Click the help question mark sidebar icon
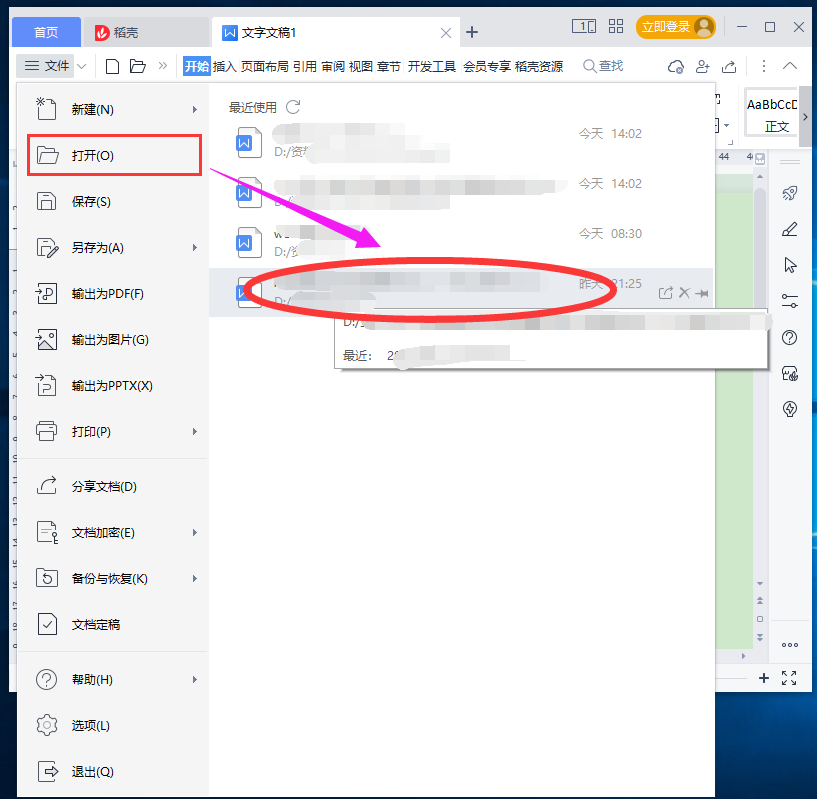The width and height of the screenshot is (817, 799). pos(790,337)
